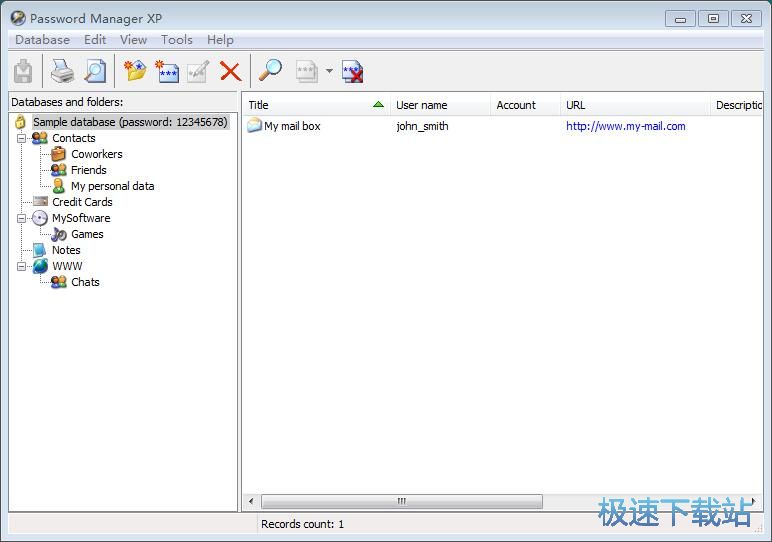Sort by the Description column header
Viewport: 772px width, 542px height.
(x=737, y=105)
